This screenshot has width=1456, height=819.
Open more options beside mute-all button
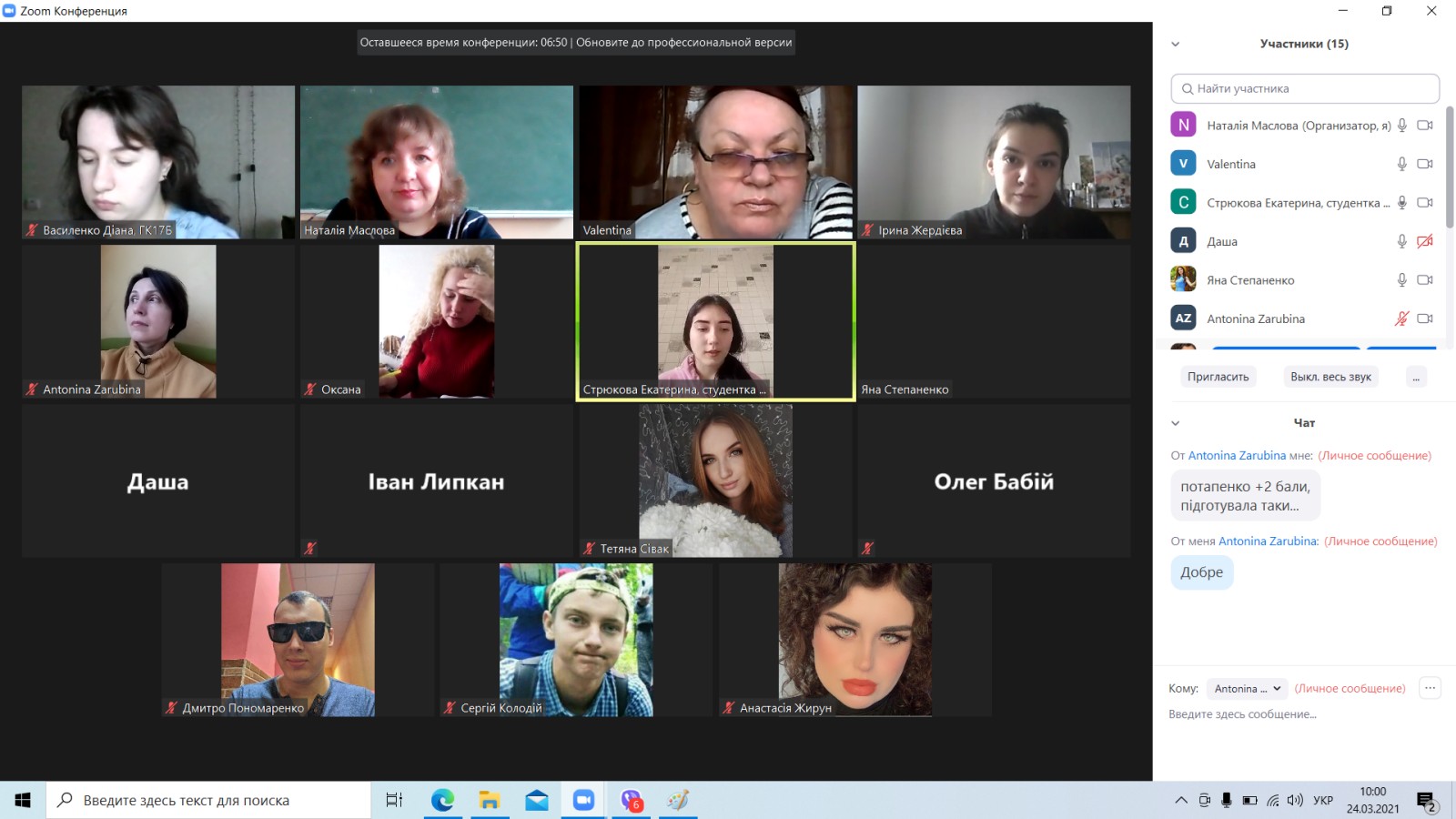pyautogui.click(x=1416, y=377)
